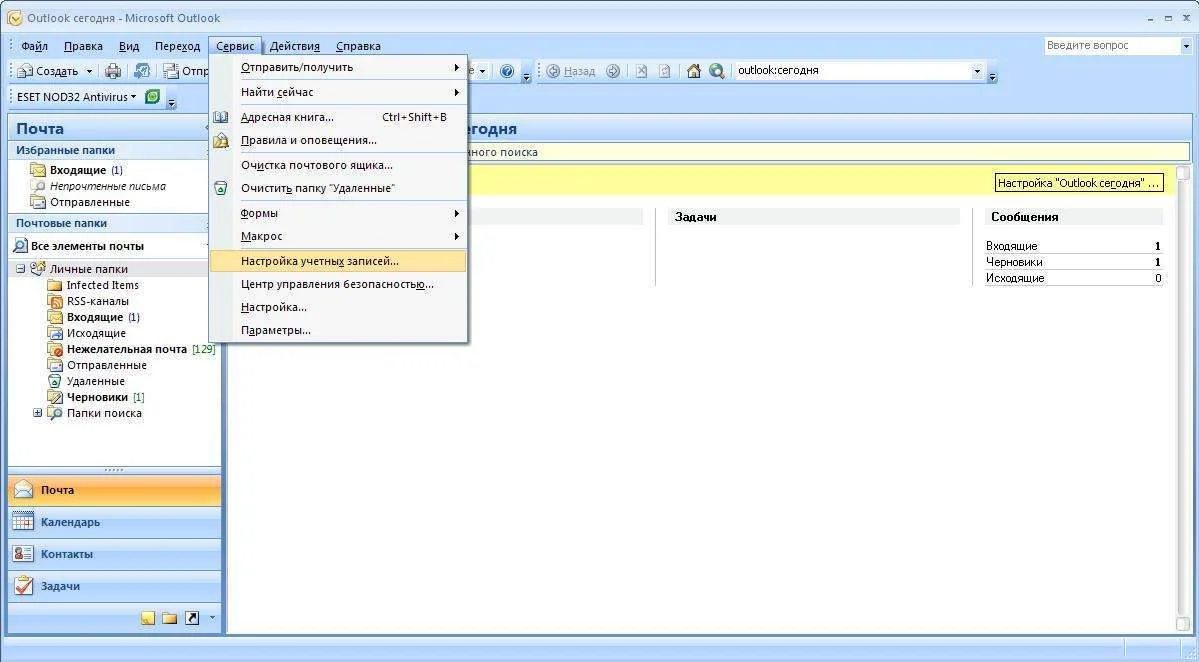Open Shortcuts via the arrow icon

192,618
